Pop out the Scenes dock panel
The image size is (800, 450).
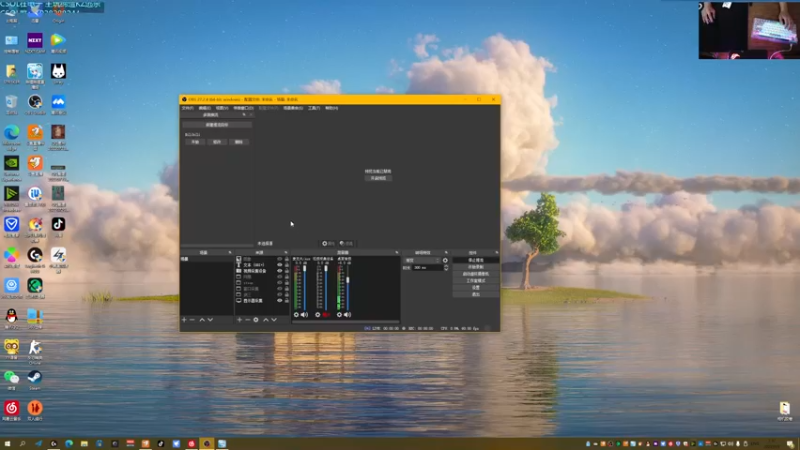point(230,253)
